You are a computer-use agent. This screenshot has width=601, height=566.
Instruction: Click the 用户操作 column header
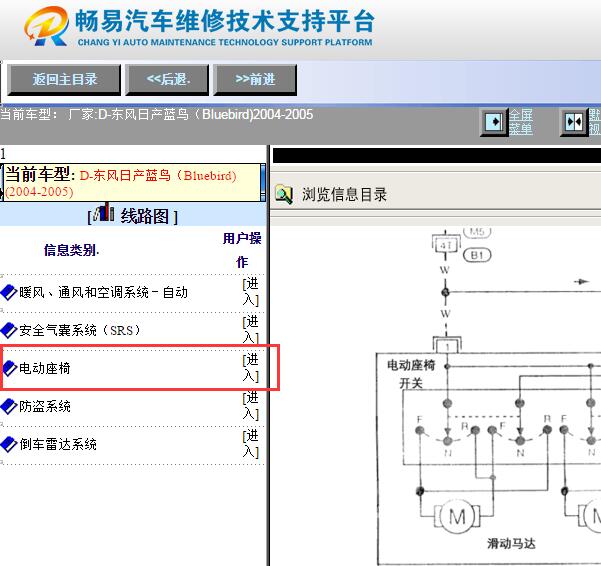[x=242, y=250]
